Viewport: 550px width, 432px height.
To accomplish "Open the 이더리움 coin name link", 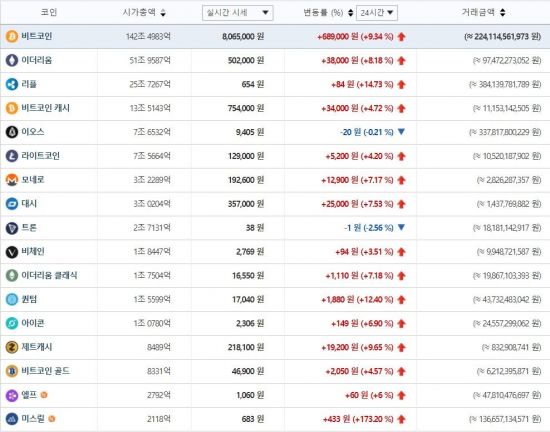I will point(37,60).
